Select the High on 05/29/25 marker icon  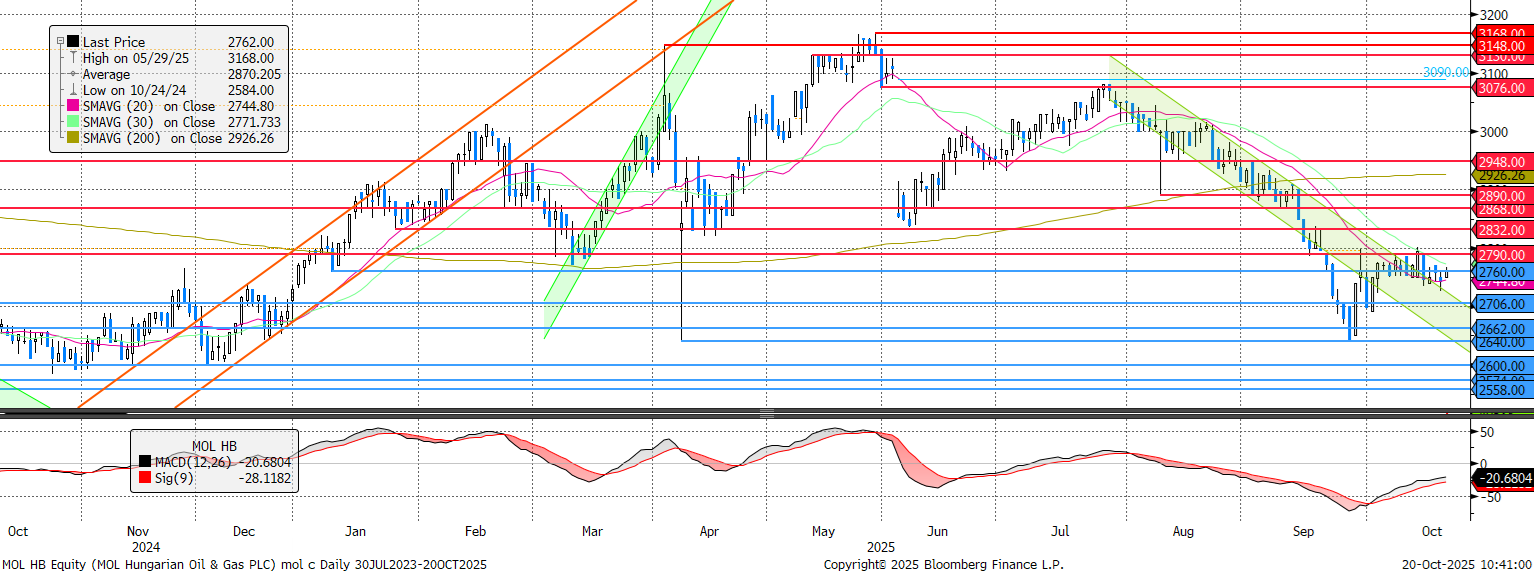(72, 58)
